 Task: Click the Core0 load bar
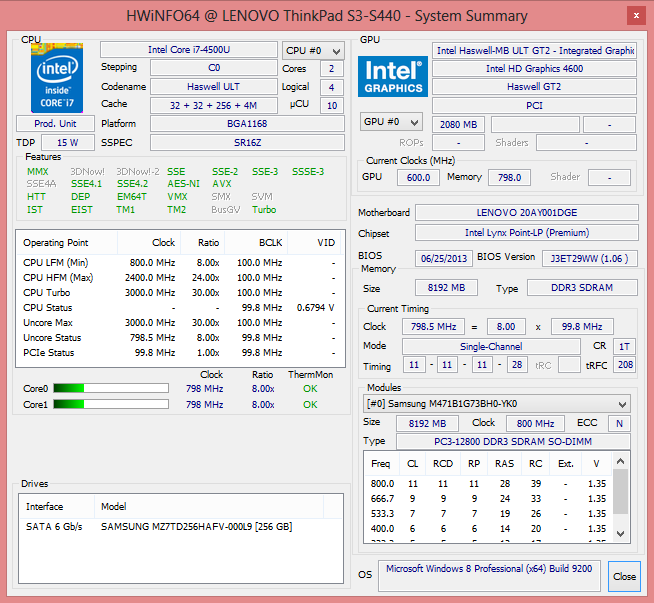click(x=111, y=388)
